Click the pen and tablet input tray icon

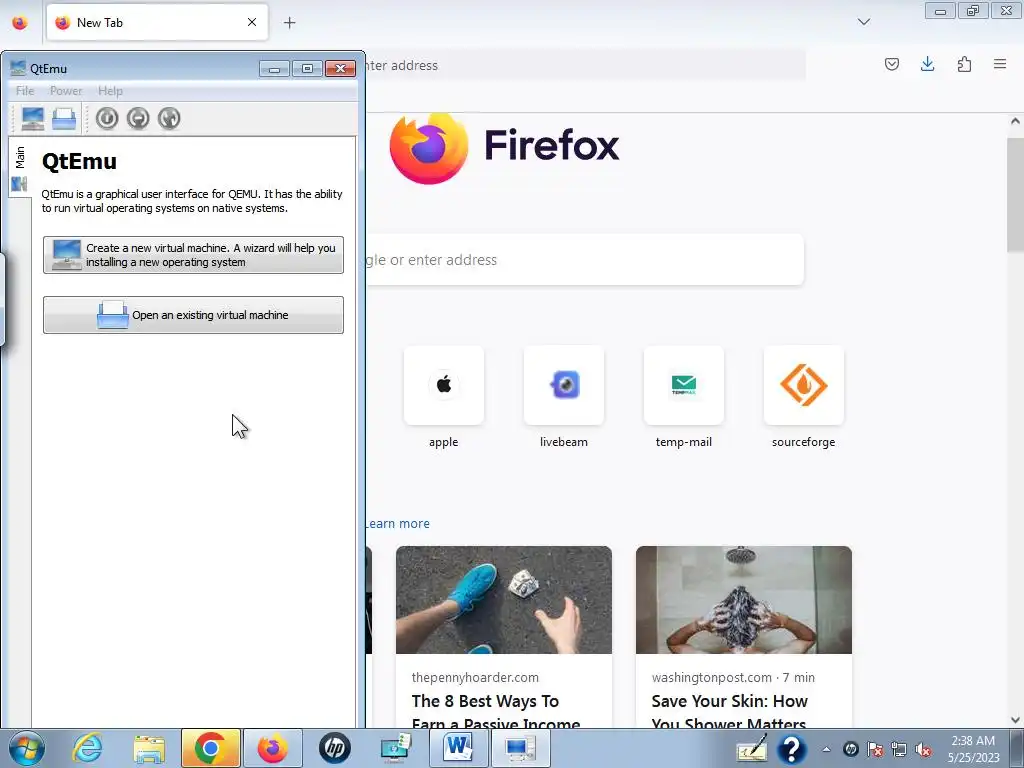tap(752, 748)
